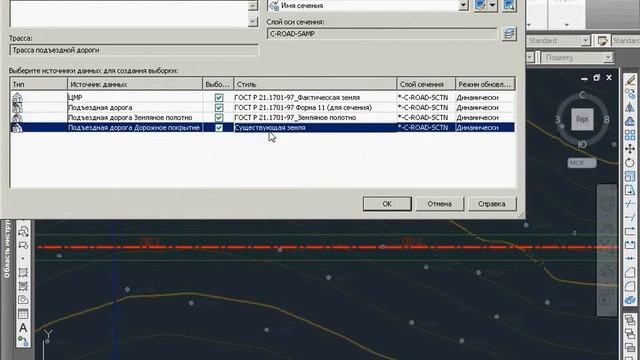Click the section axis layer picker icon
The width and height of the screenshot is (640, 360).
click(x=509, y=33)
